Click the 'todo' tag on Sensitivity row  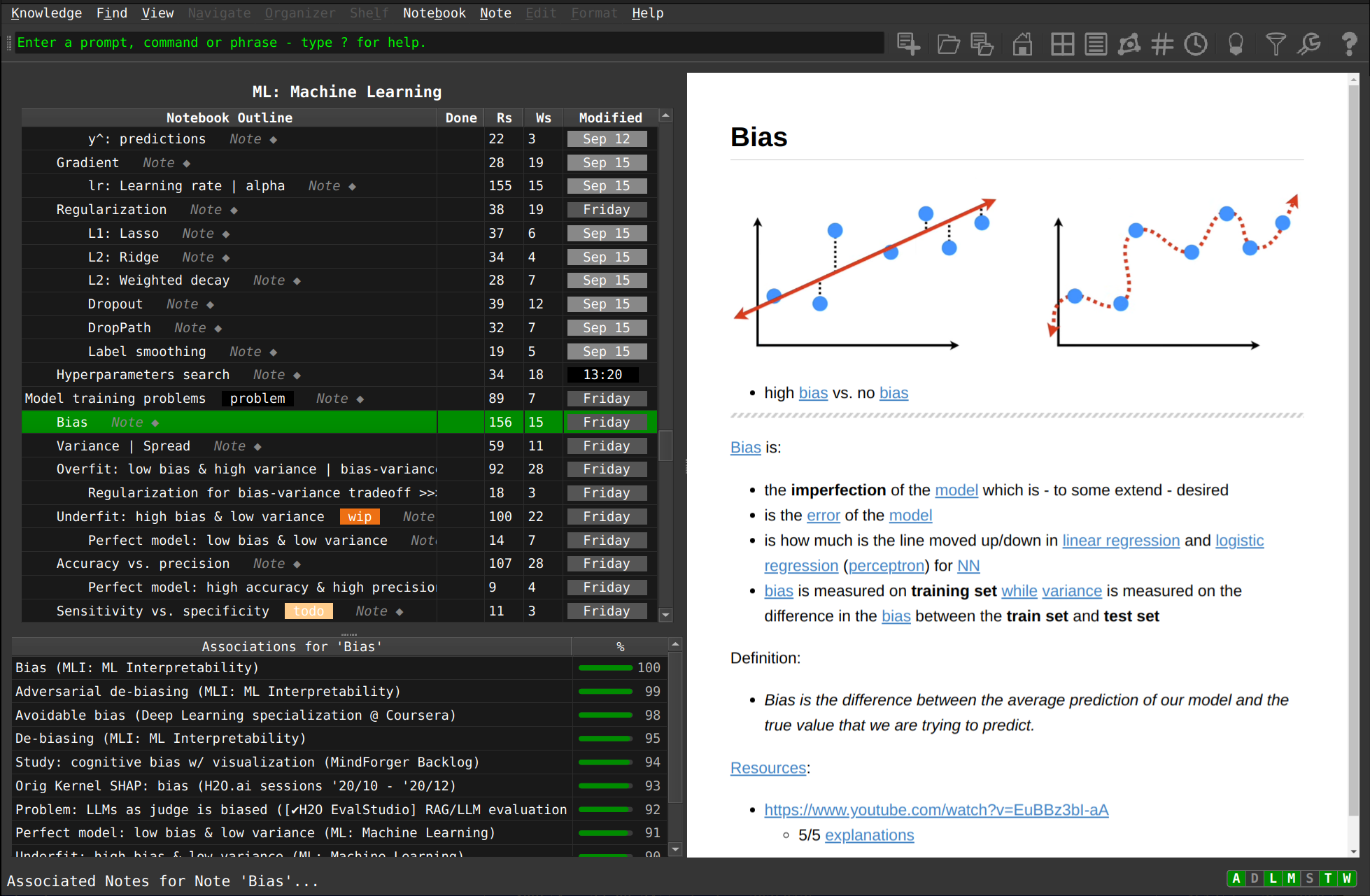tap(309, 611)
